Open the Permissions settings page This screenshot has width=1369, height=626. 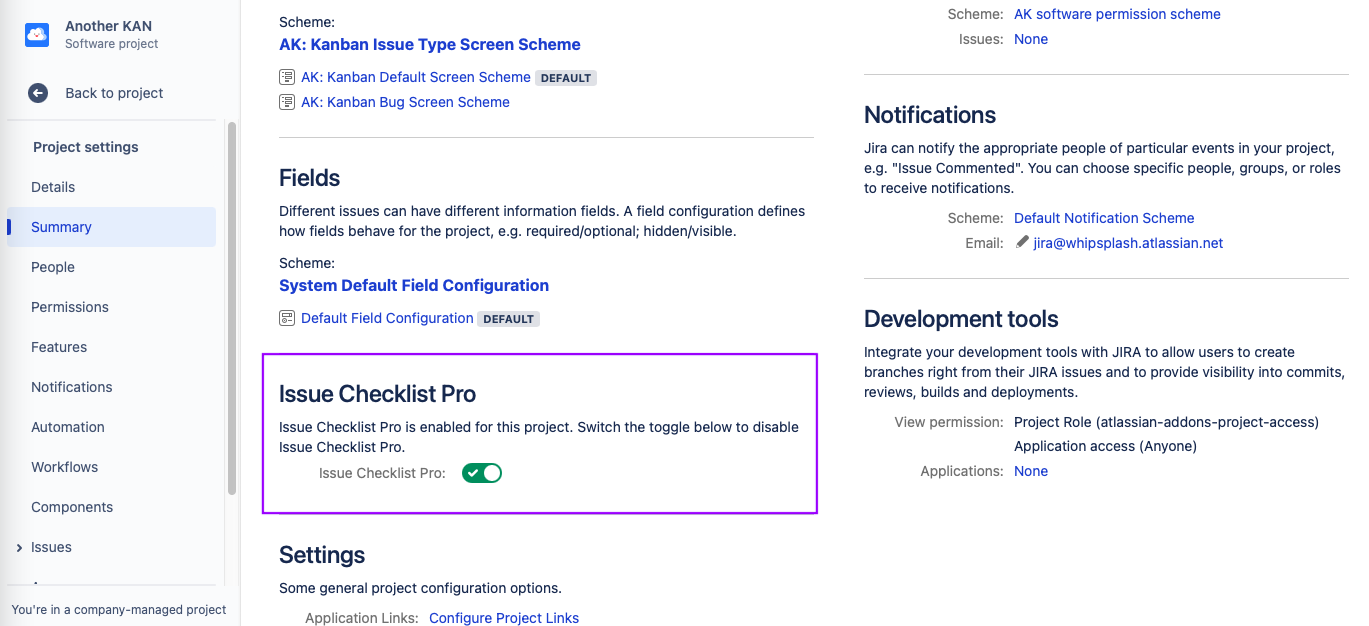point(70,307)
